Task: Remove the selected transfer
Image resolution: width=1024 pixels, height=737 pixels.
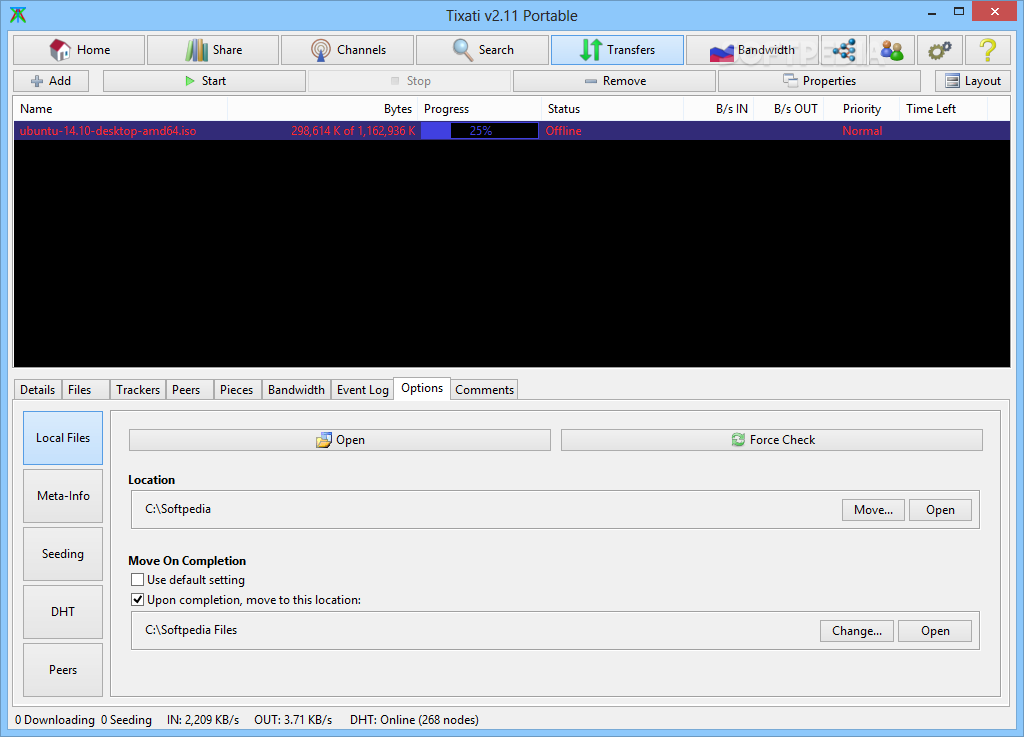Action: [x=615, y=81]
